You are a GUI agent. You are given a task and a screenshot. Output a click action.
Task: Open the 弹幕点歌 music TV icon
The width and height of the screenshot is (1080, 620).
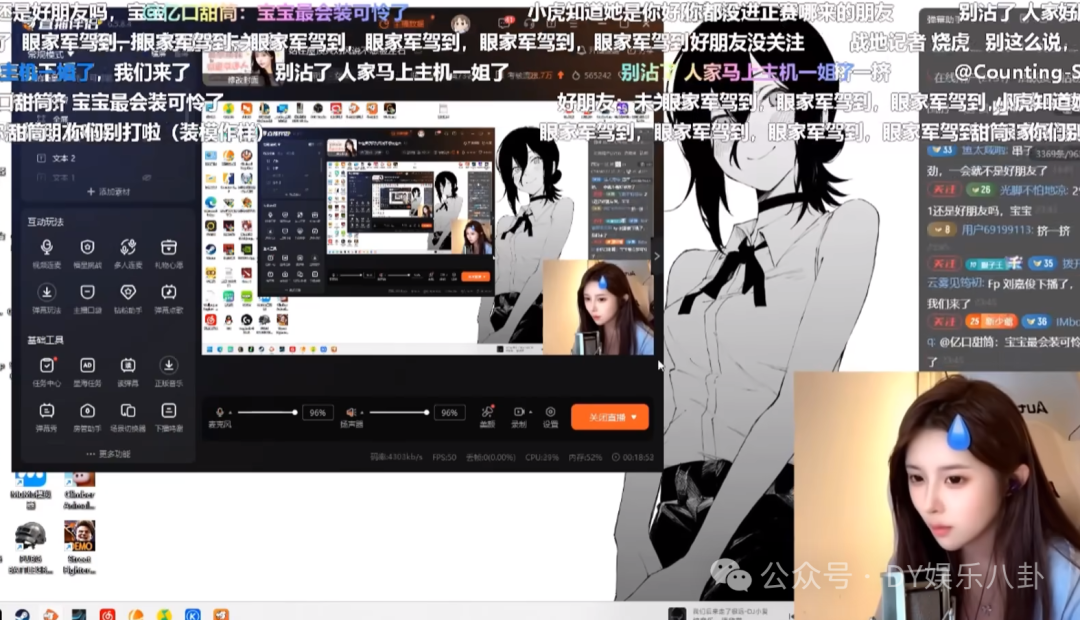(168, 292)
